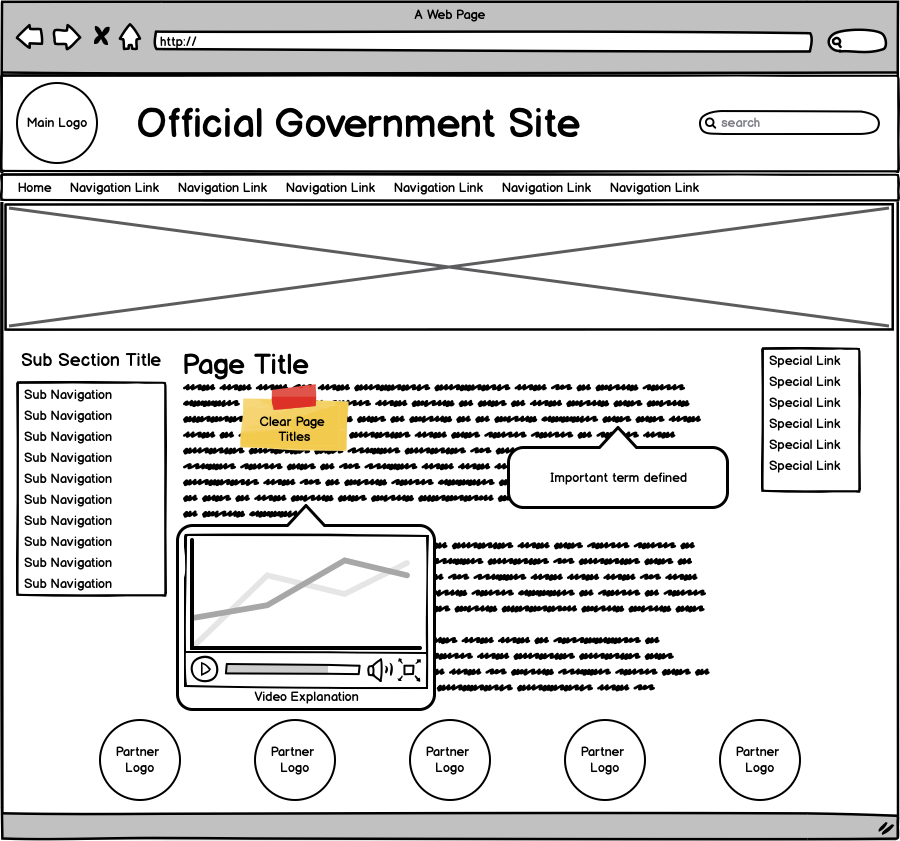Go to the browser home icon
900x841 pixels.
pyautogui.click(x=130, y=38)
